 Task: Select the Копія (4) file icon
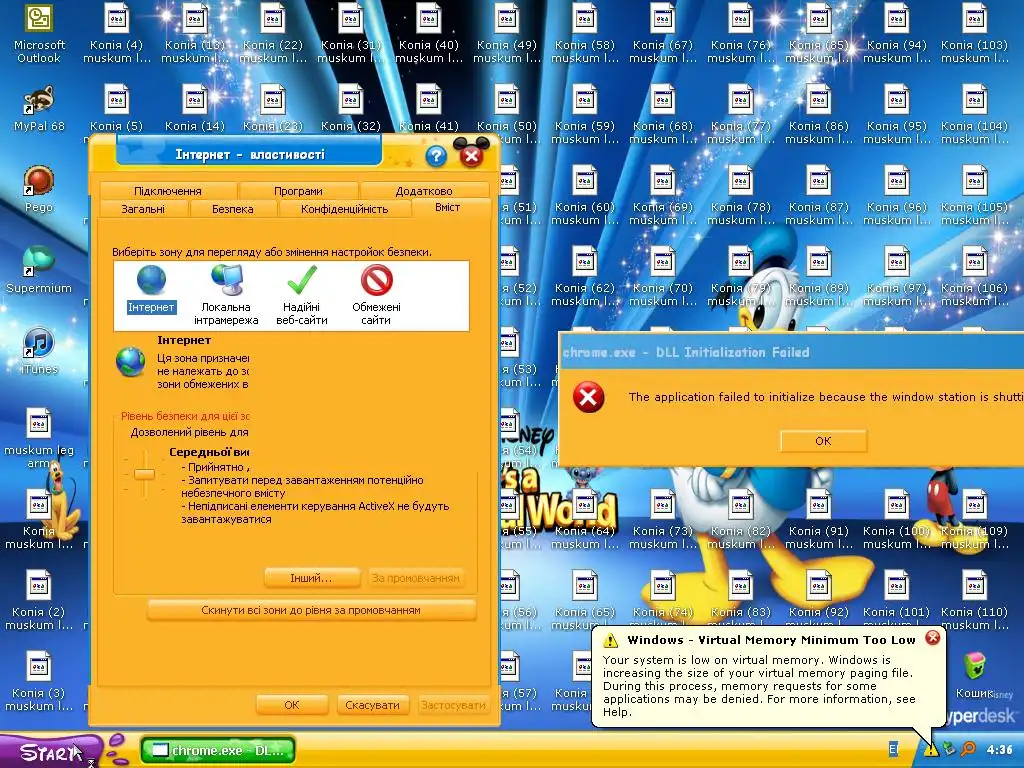117,19
